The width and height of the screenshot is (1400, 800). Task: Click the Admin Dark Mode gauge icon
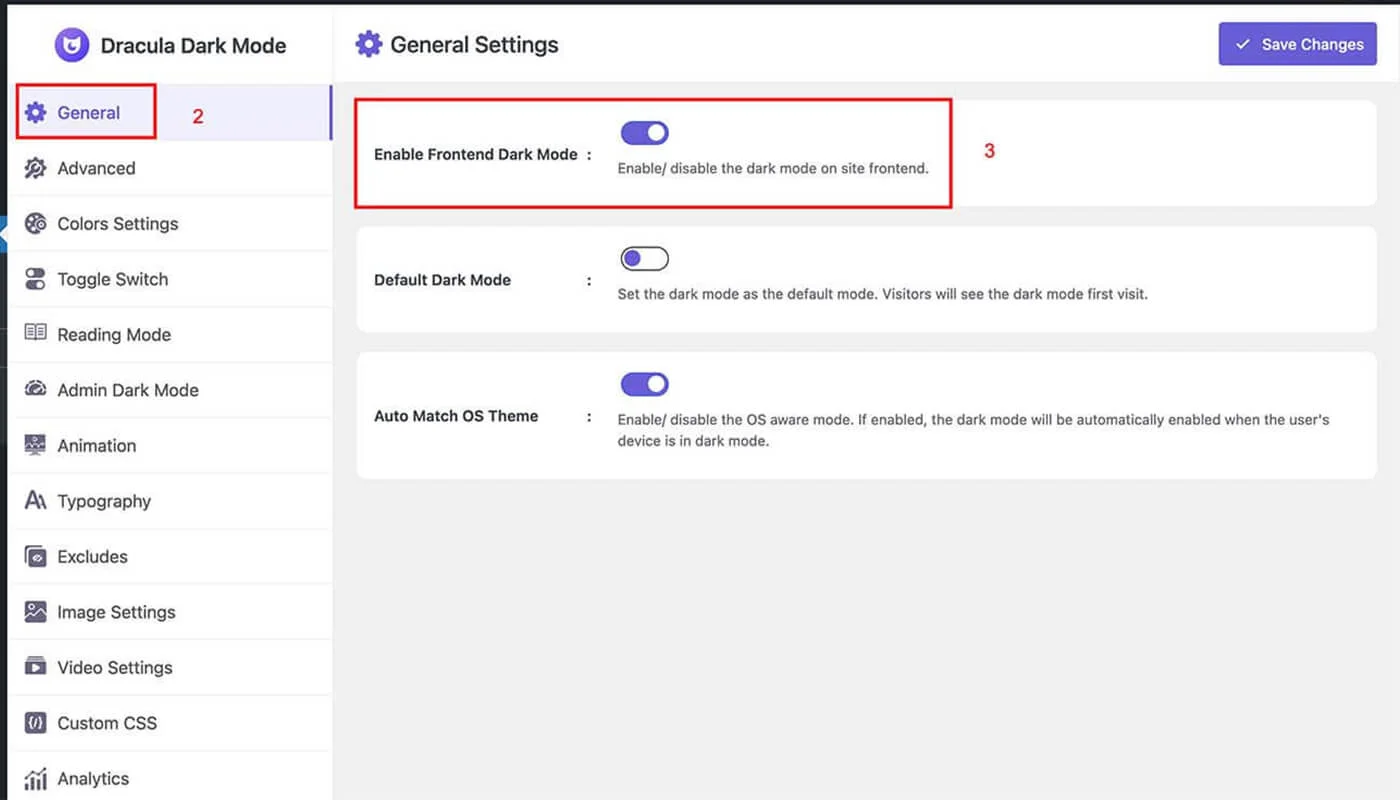[36, 390]
